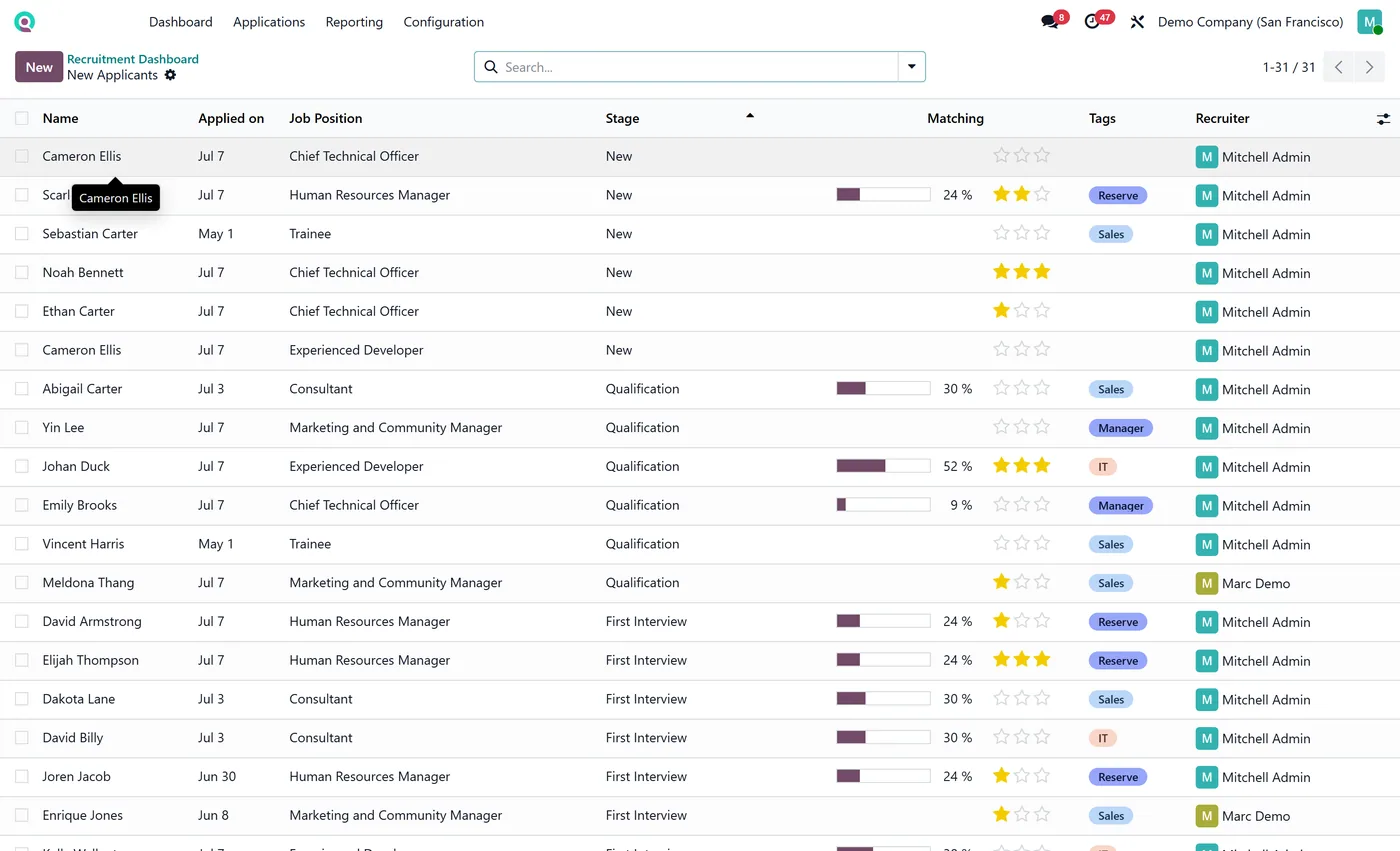Sort by the Matching column header
1400x851 pixels.
point(955,118)
